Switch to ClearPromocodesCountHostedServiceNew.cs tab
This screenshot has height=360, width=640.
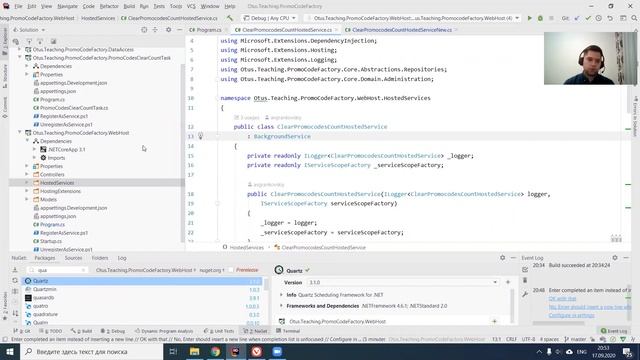(x=401, y=30)
